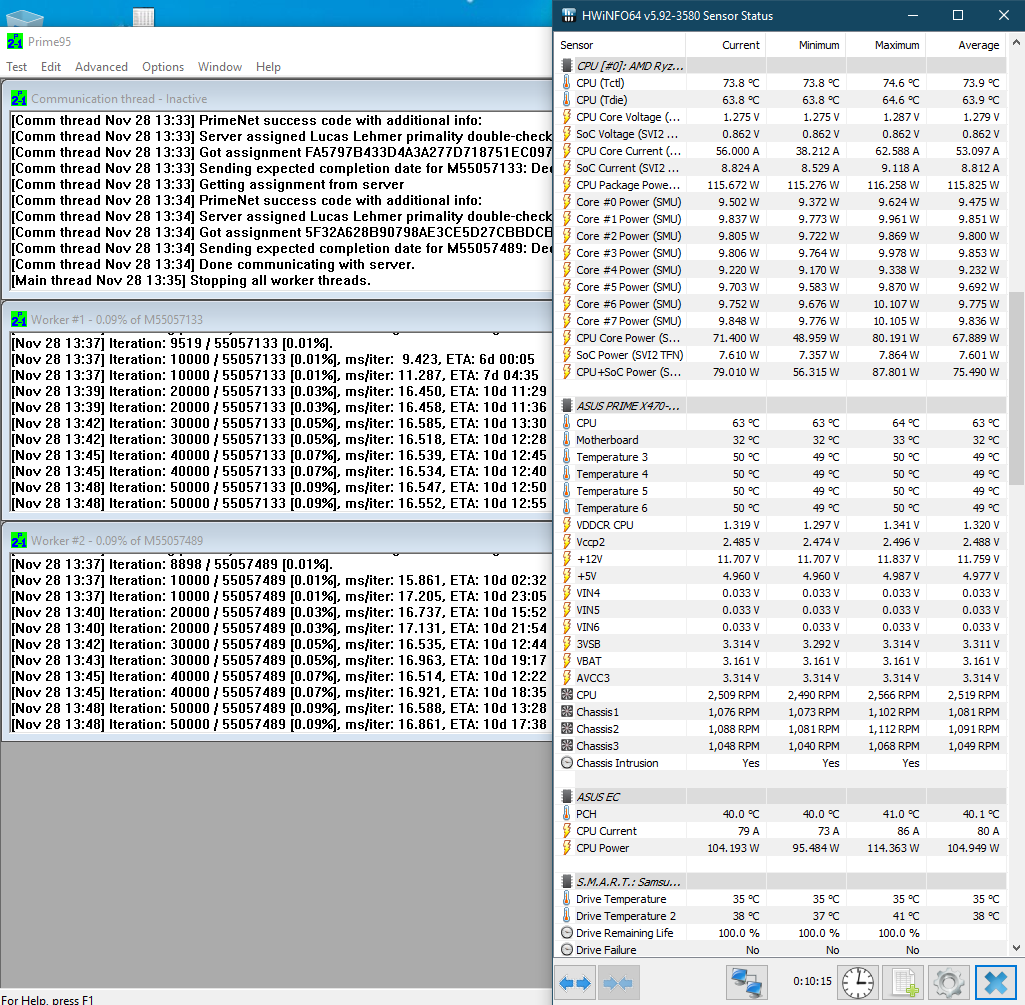This screenshot has width=1025, height=1005.
Task: Click the HWiNFO64 title bar icon
Action: click(569, 16)
